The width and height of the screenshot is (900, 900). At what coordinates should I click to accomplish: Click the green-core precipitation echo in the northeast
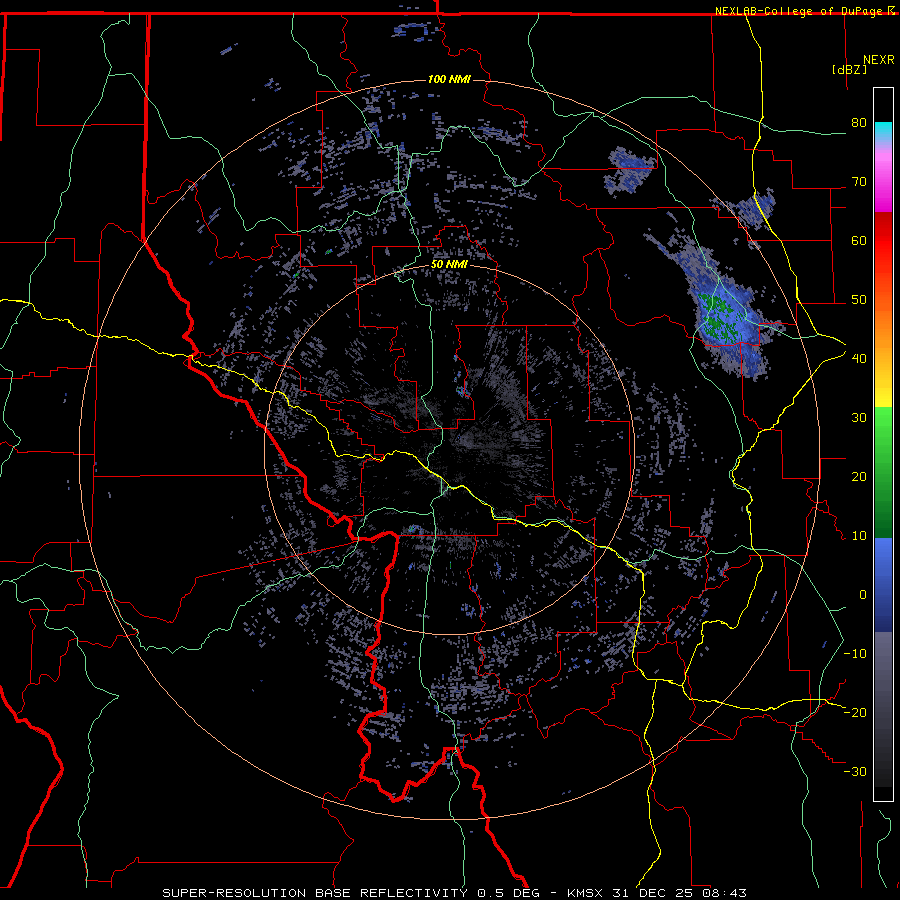722,317
